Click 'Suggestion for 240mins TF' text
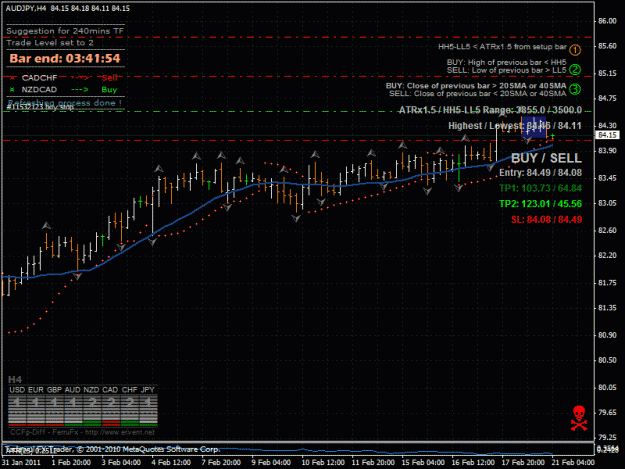 click(65, 31)
